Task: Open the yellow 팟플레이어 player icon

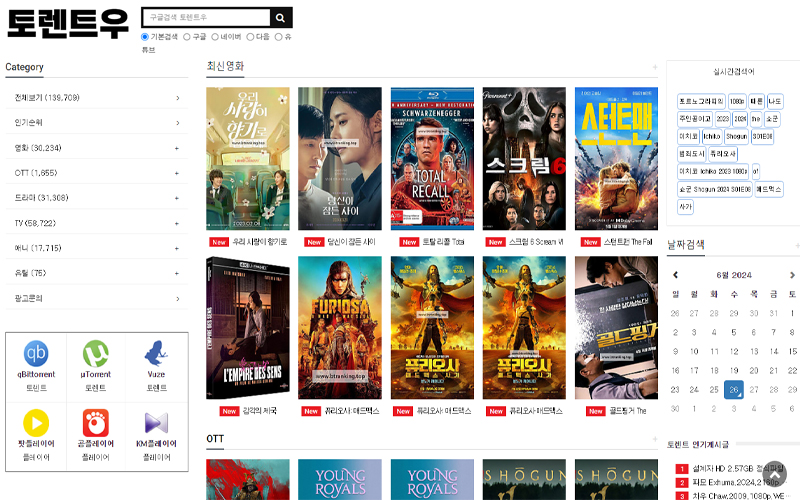Action: (x=36, y=423)
